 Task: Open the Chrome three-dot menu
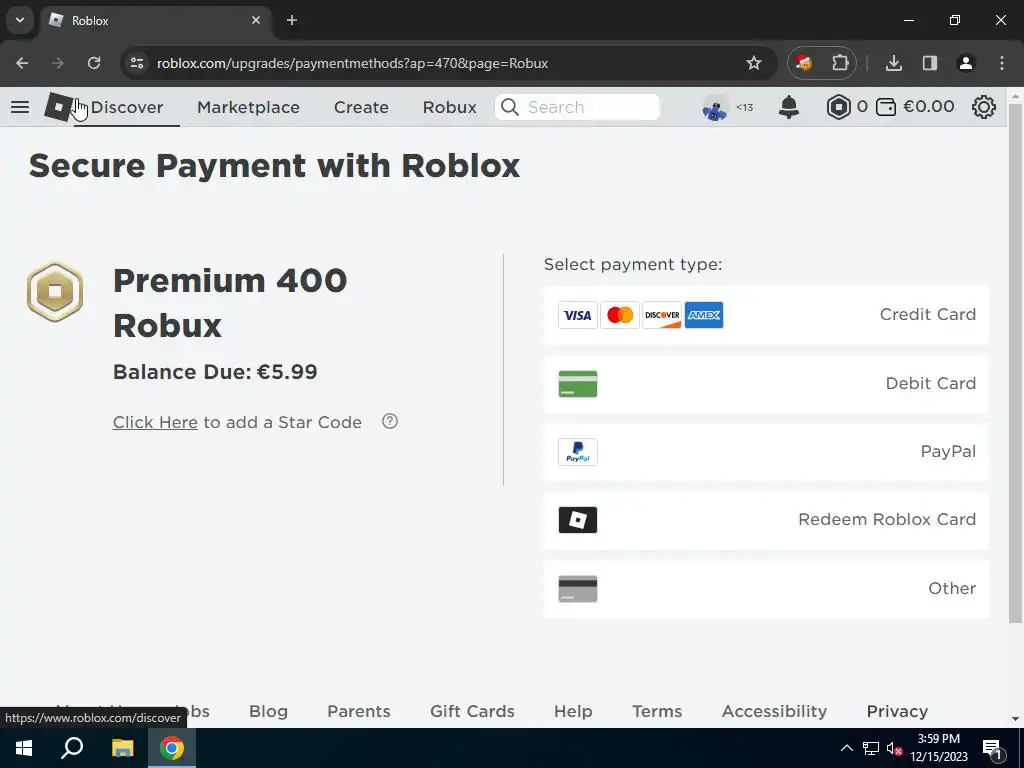click(1002, 63)
